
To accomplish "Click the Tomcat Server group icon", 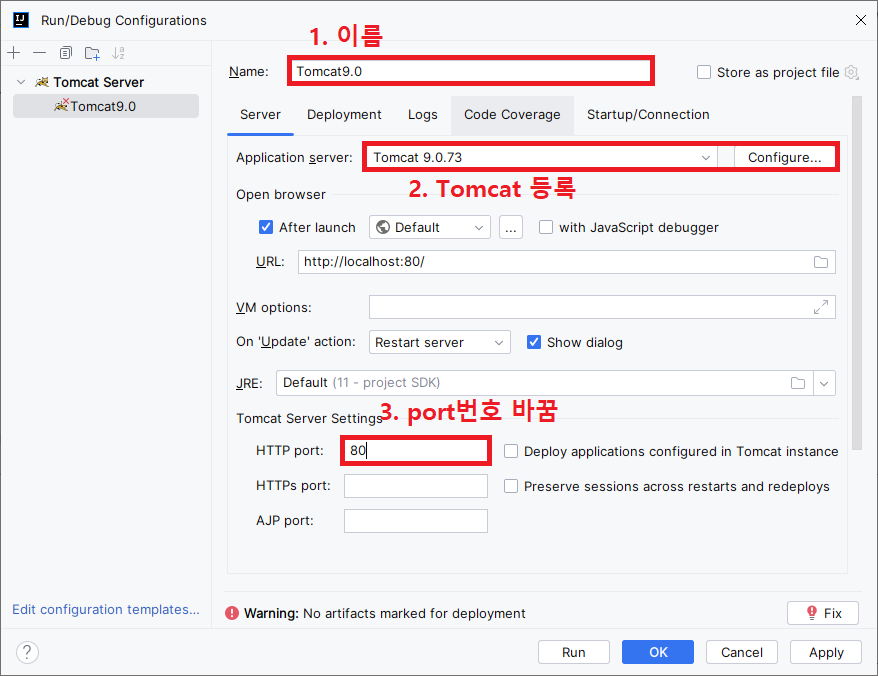I will tap(42, 82).
